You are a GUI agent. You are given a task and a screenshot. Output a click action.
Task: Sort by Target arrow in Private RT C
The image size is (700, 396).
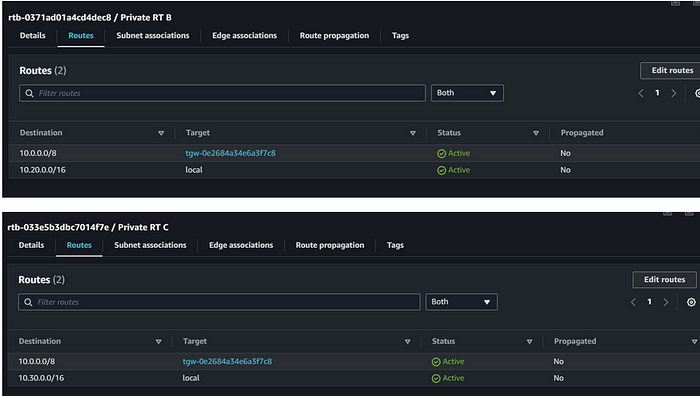pos(407,342)
